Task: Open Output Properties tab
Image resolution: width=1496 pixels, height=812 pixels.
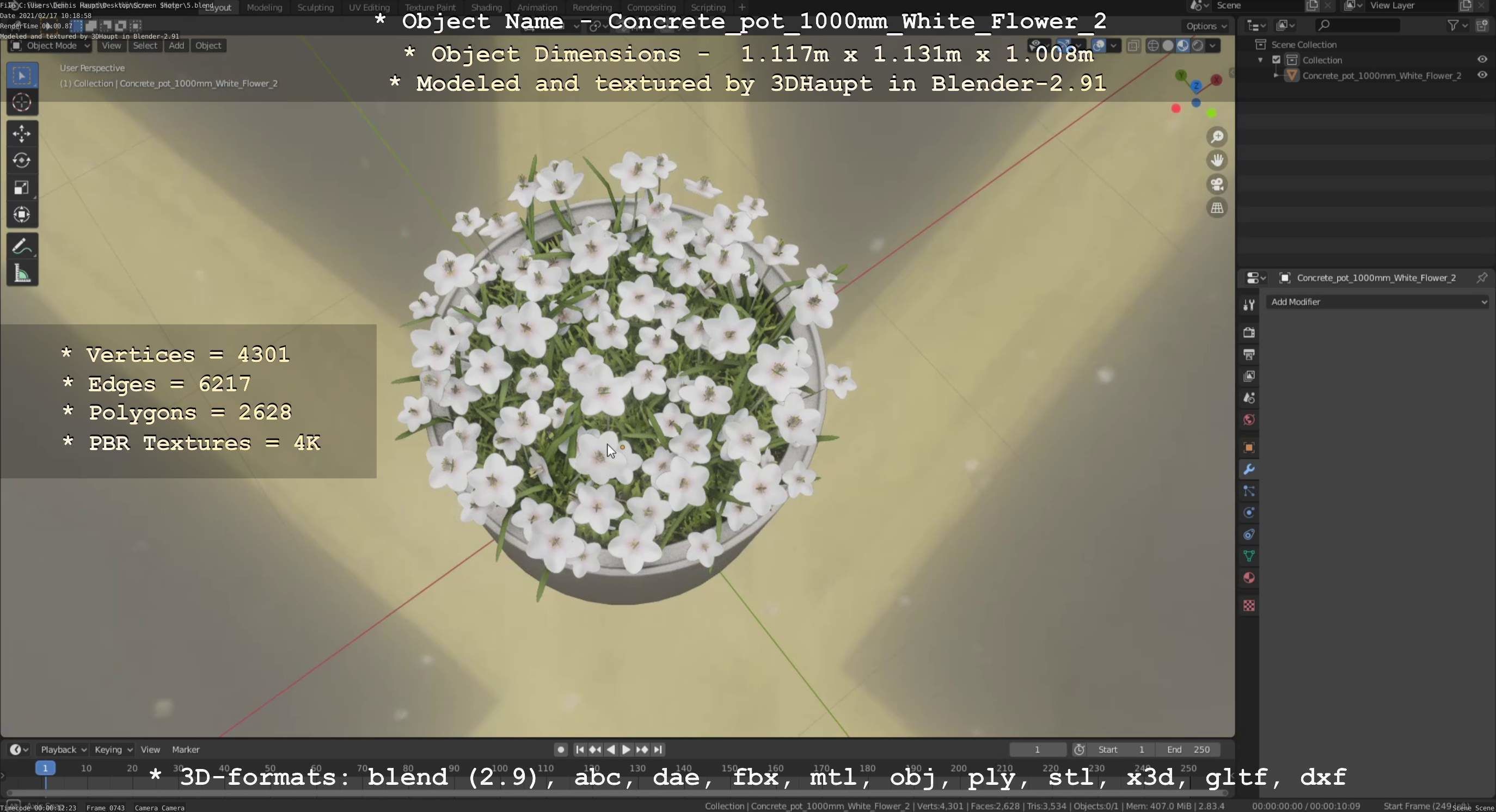Action: click(1249, 355)
